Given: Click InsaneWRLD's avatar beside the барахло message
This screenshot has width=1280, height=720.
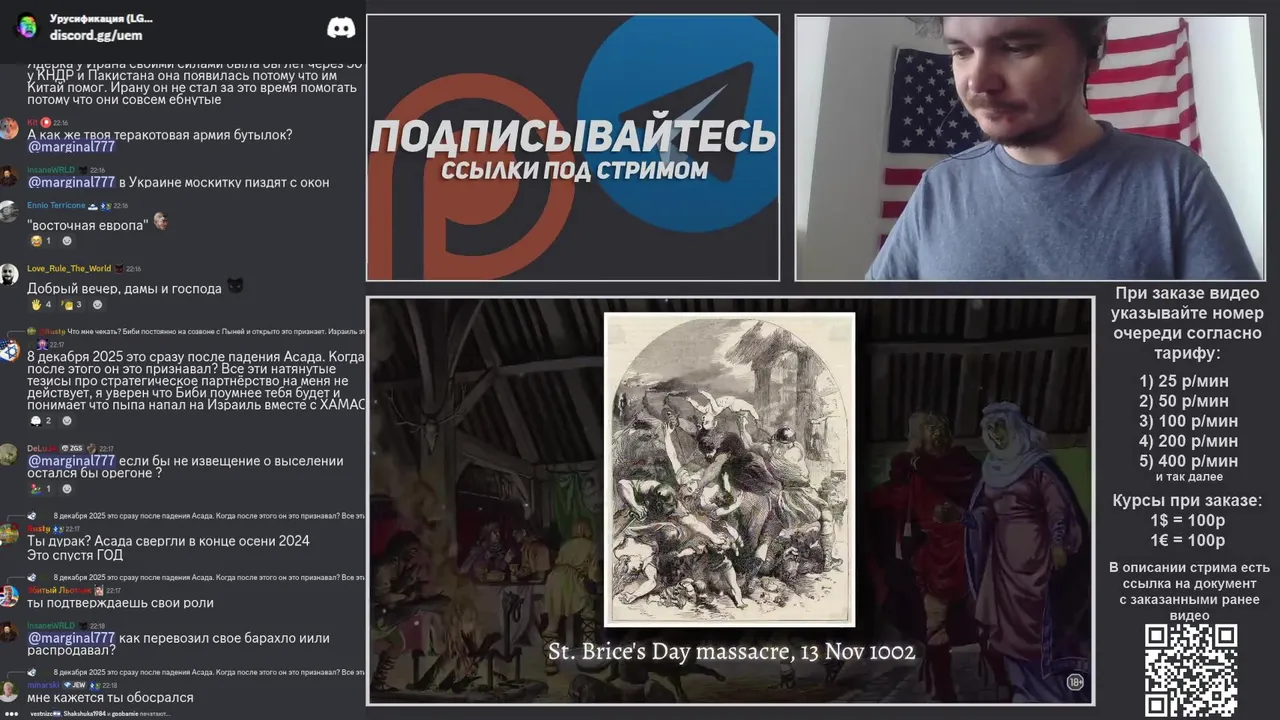Looking at the screenshot, I should [9, 631].
